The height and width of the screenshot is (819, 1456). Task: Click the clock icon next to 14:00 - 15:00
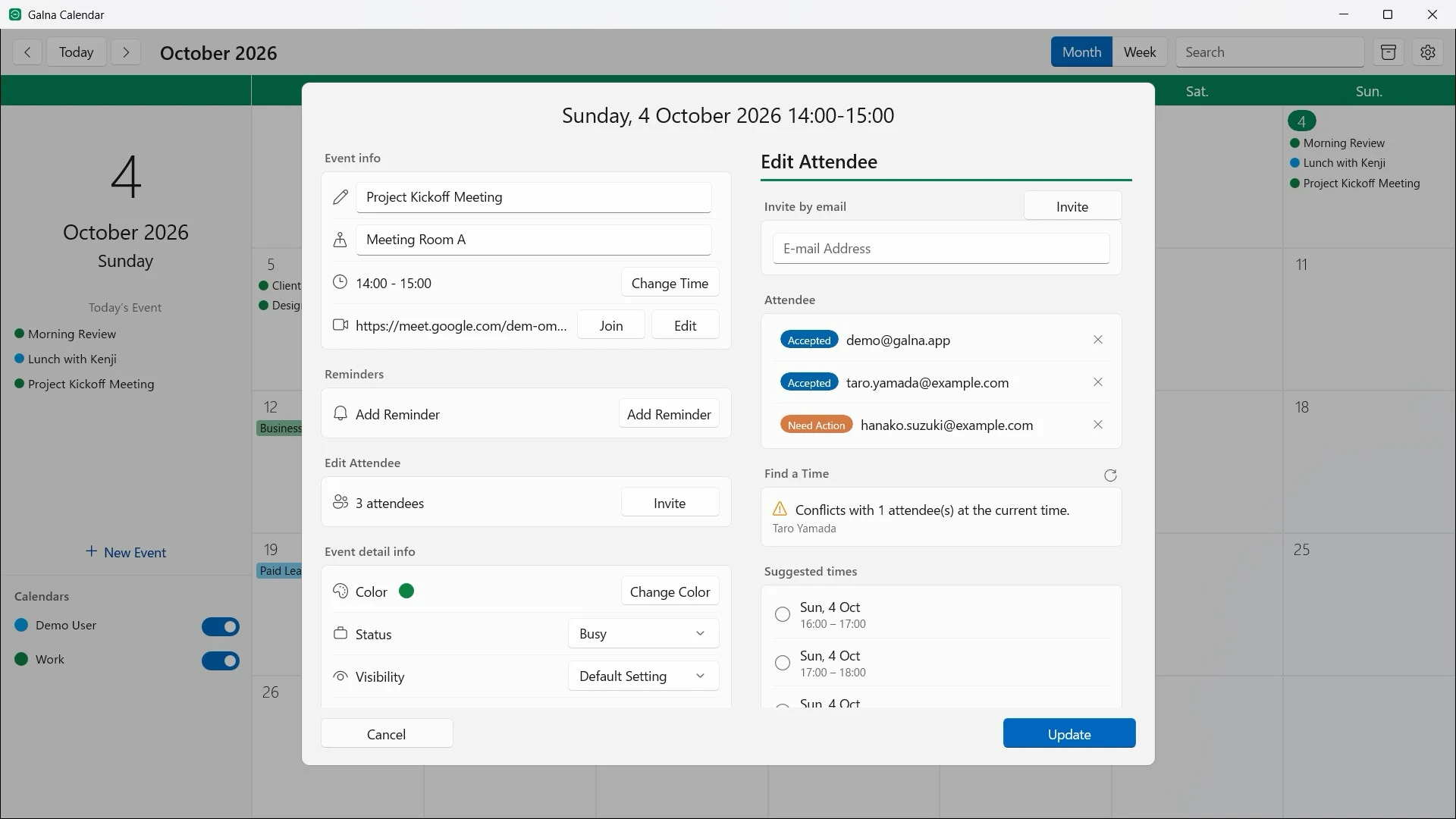point(340,282)
